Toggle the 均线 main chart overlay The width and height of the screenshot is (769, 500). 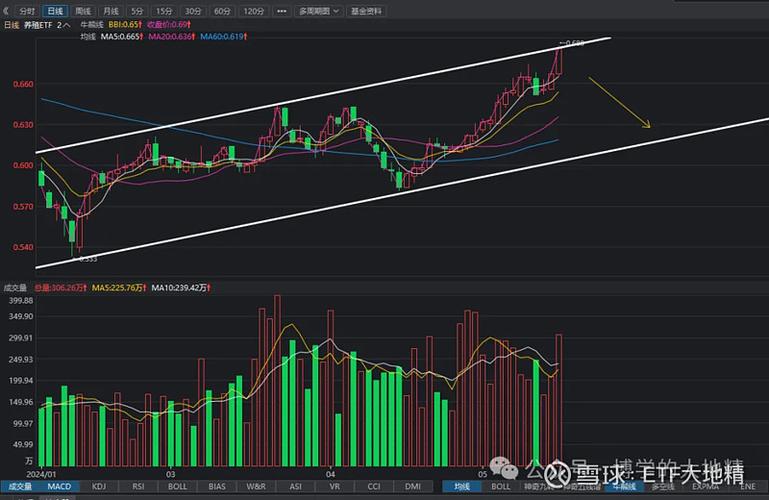[461, 486]
